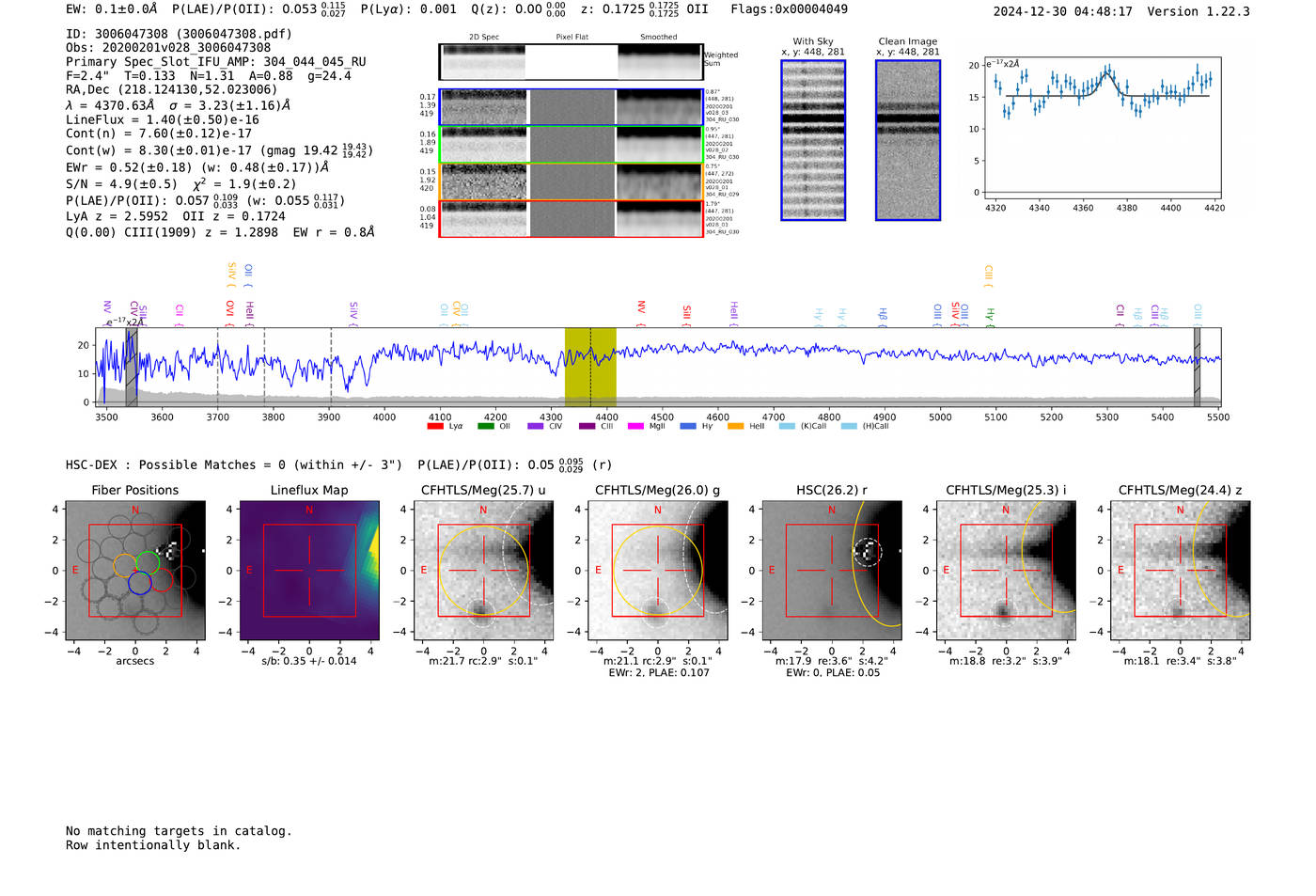
Task: Click the red crosshair in the Lineflux Map
Action: pyautogui.click(x=309, y=570)
